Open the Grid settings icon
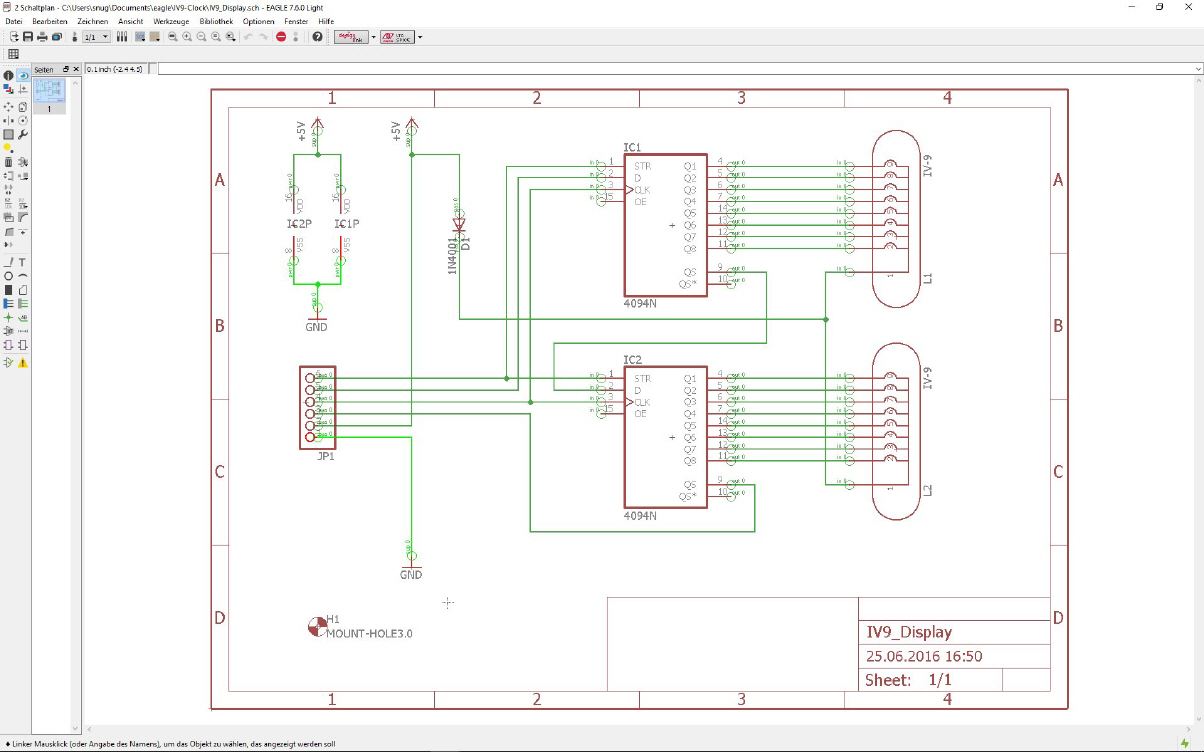The height and width of the screenshot is (752, 1204). point(14,54)
